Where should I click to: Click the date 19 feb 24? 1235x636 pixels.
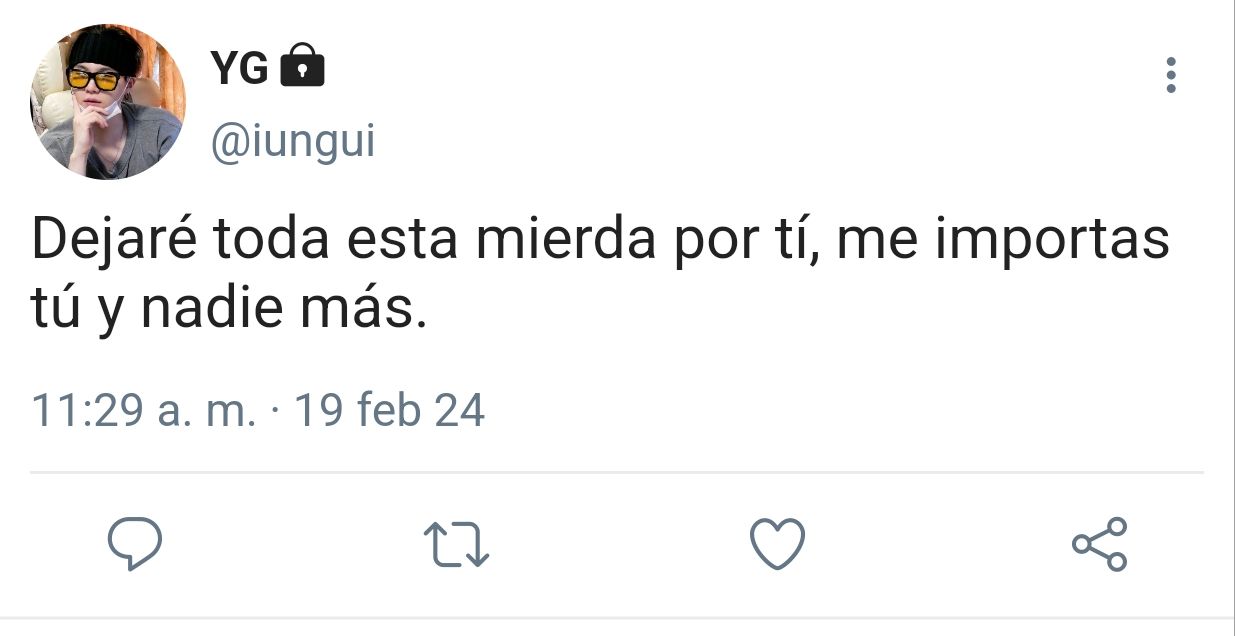coord(390,410)
